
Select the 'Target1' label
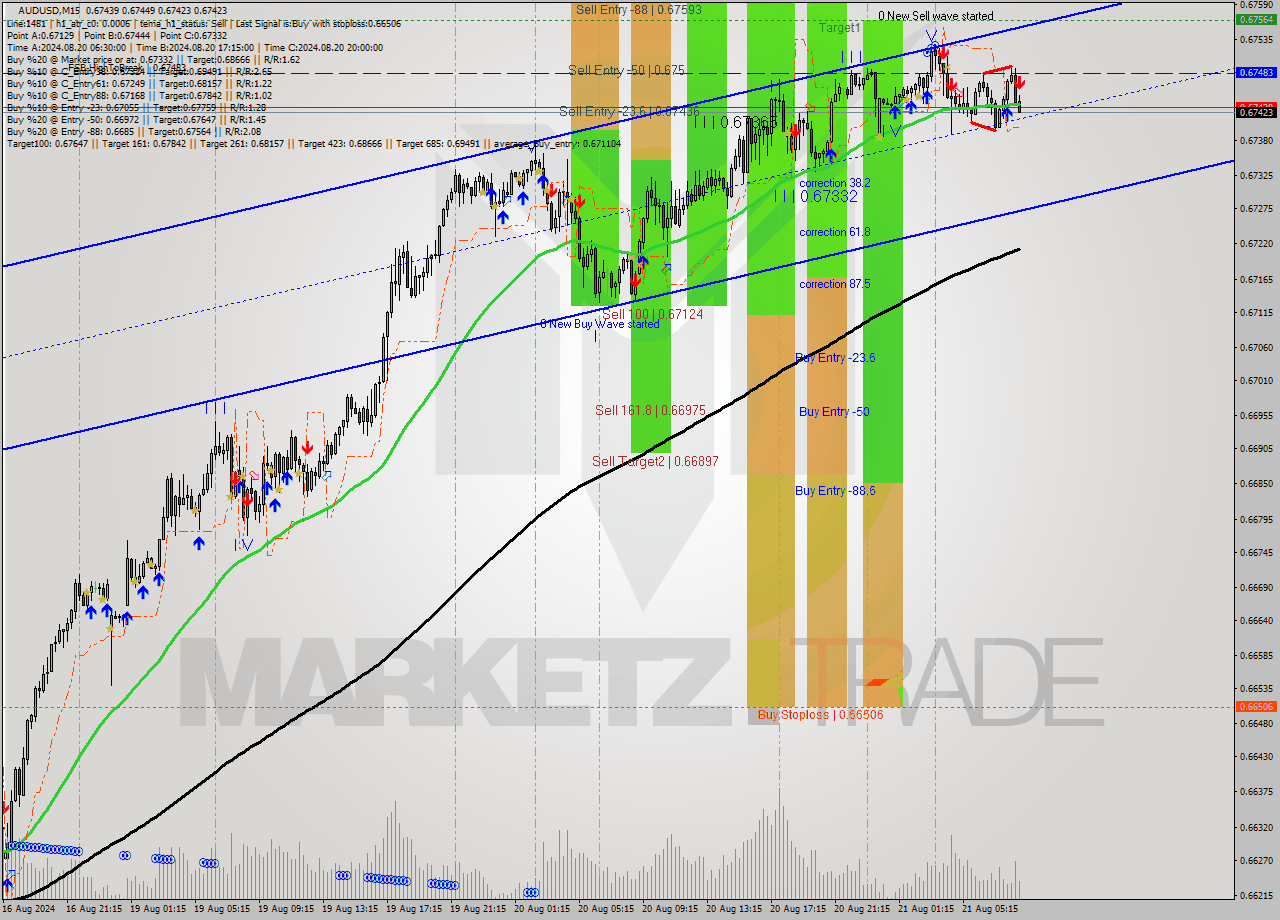[839, 28]
